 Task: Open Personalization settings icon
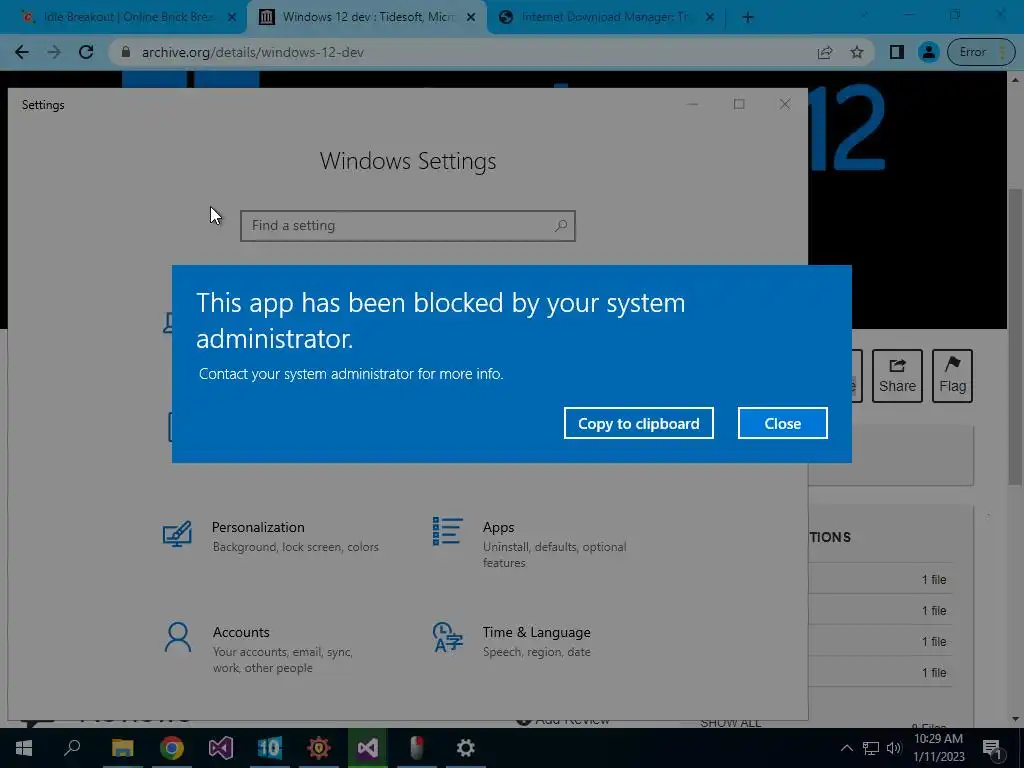coord(177,534)
